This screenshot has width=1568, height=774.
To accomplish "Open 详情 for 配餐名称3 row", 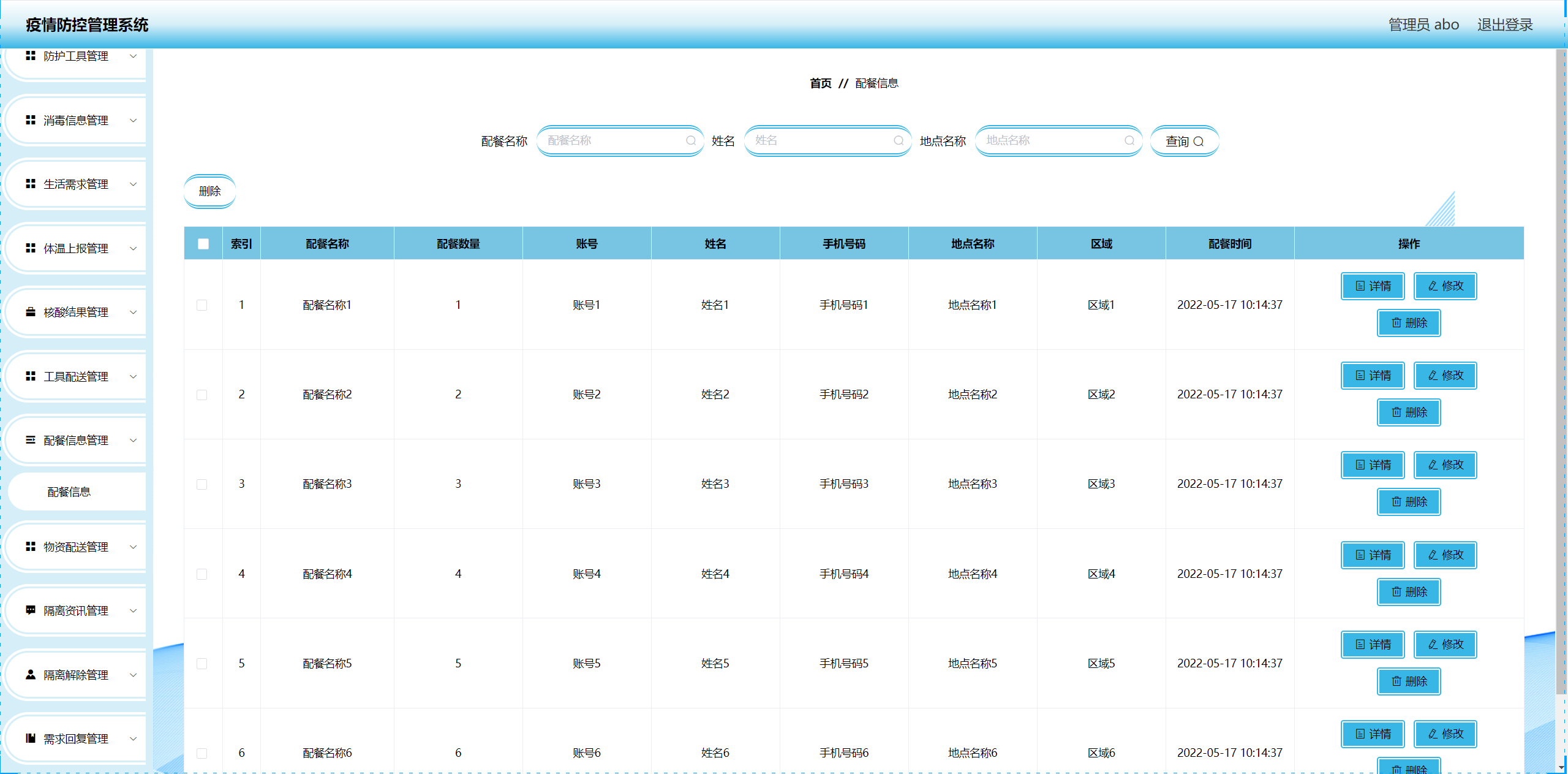I will click(1373, 465).
